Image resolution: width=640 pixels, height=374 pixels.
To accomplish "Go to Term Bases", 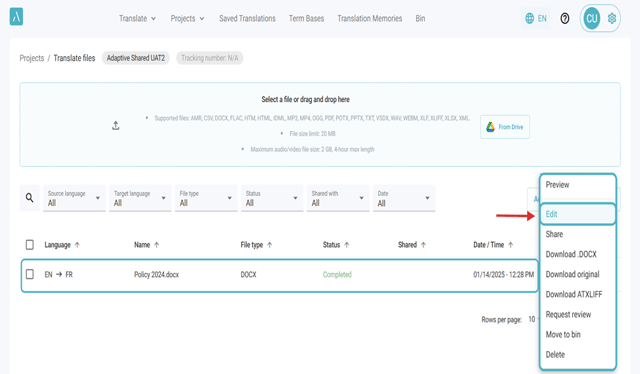I will click(x=307, y=18).
